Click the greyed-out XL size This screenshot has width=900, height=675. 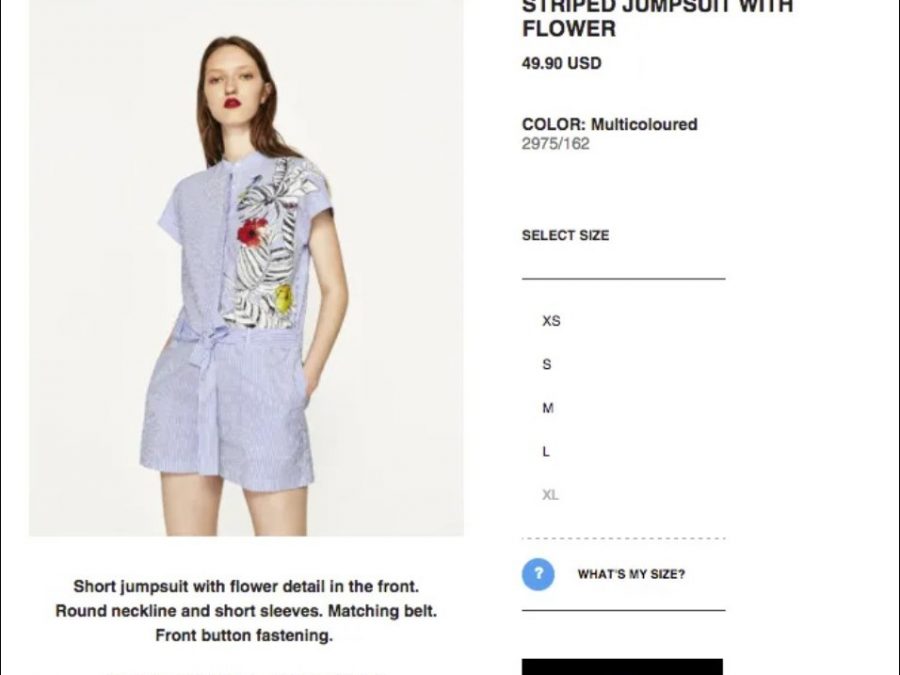(550, 495)
